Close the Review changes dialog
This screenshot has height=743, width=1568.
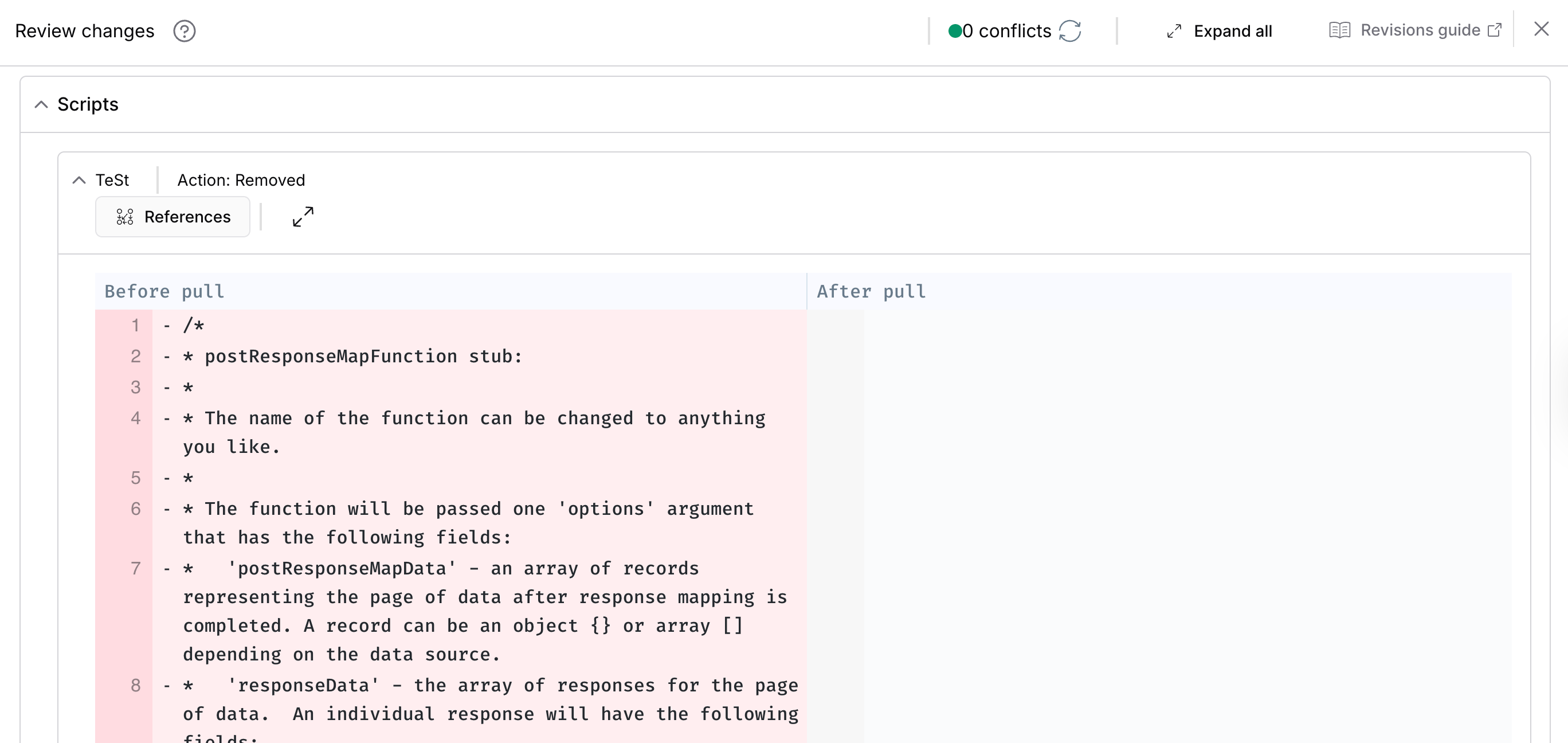[1541, 29]
